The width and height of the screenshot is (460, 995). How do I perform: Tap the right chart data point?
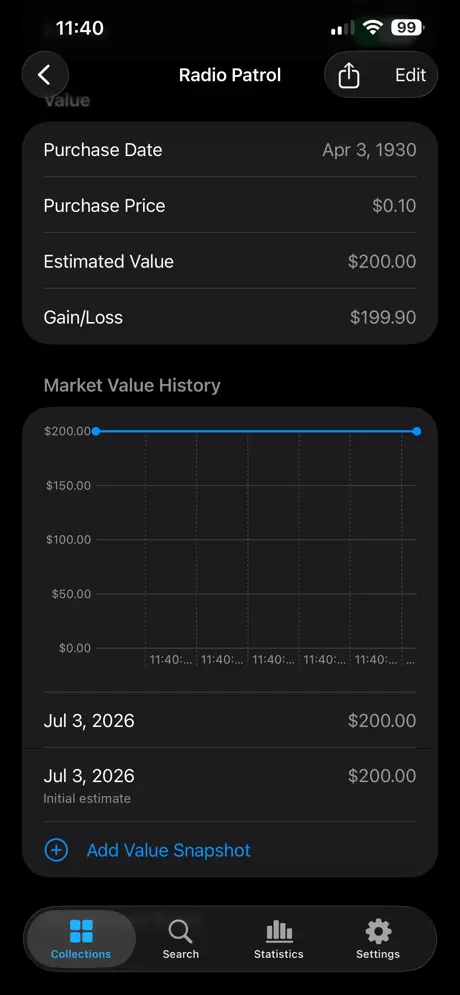point(416,432)
